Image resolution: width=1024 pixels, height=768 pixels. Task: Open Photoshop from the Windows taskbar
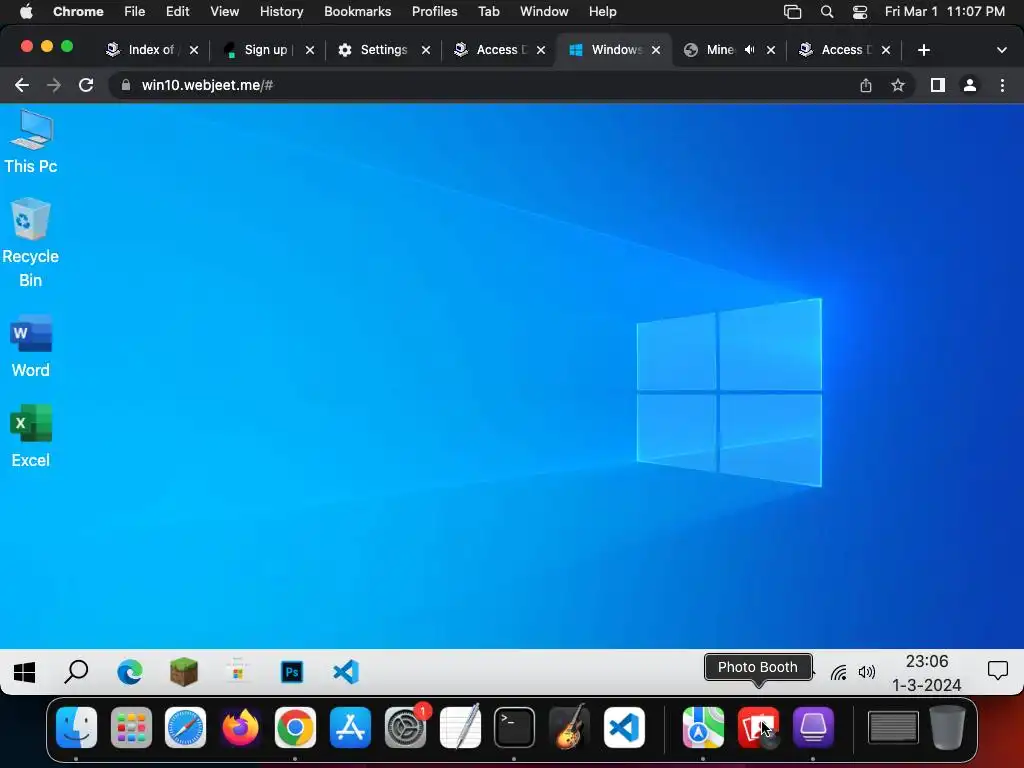pyautogui.click(x=292, y=672)
